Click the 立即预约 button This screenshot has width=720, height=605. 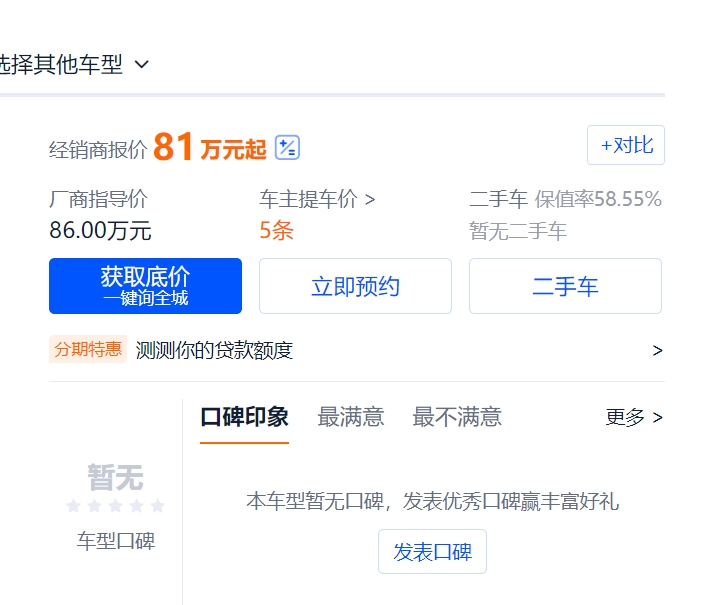click(355, 286)
